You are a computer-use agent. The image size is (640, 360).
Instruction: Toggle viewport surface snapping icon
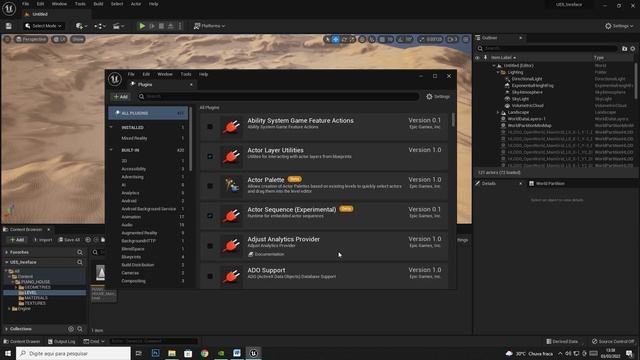pos(371,39)
